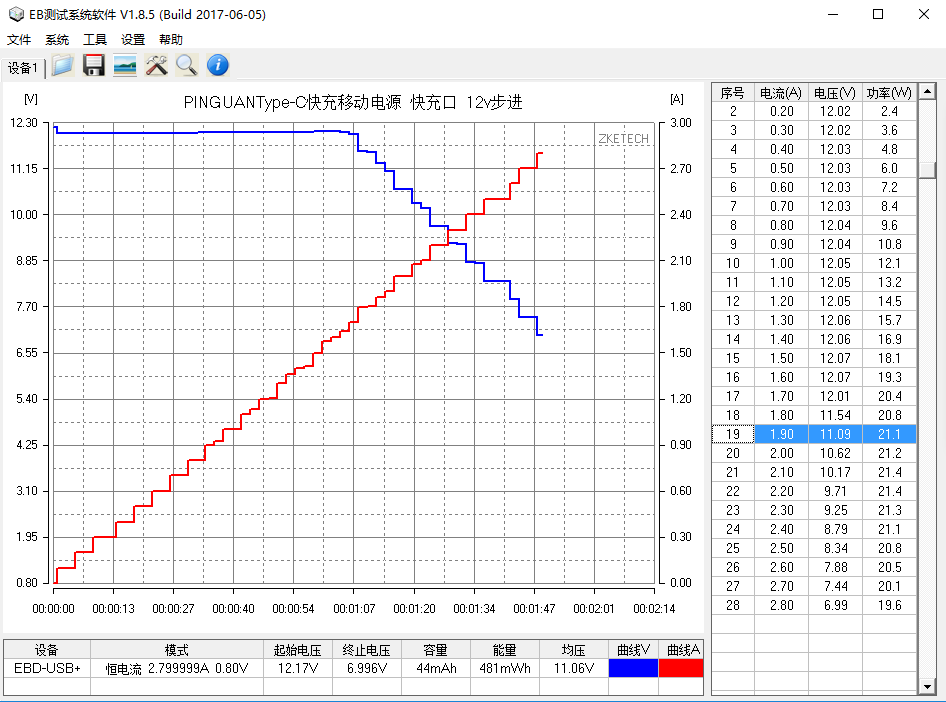Click current cell 2.80 in row 28
Viewport: 946px width, 702px height.
(x=781, y=606)
